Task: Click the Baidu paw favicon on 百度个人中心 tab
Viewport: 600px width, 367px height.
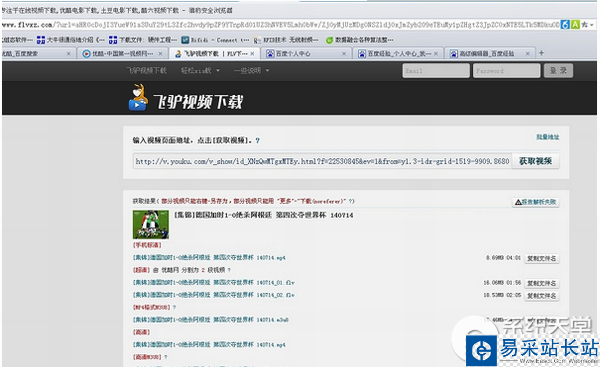Action: (x=270, y=54)
